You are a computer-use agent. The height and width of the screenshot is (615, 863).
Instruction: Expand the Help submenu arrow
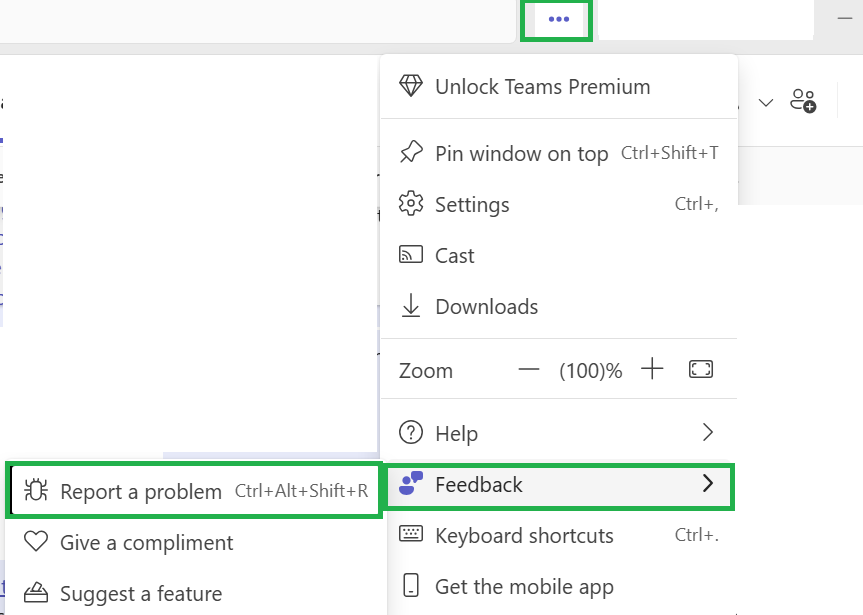708,433
